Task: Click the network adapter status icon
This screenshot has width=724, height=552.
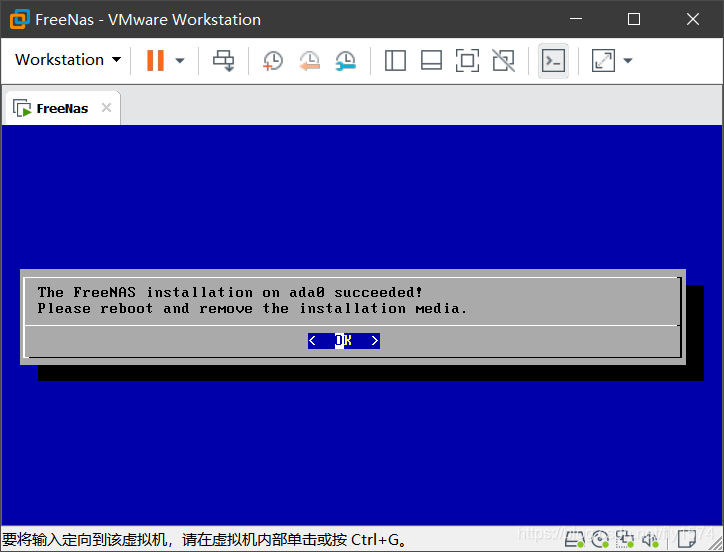Action: point(625,539)
